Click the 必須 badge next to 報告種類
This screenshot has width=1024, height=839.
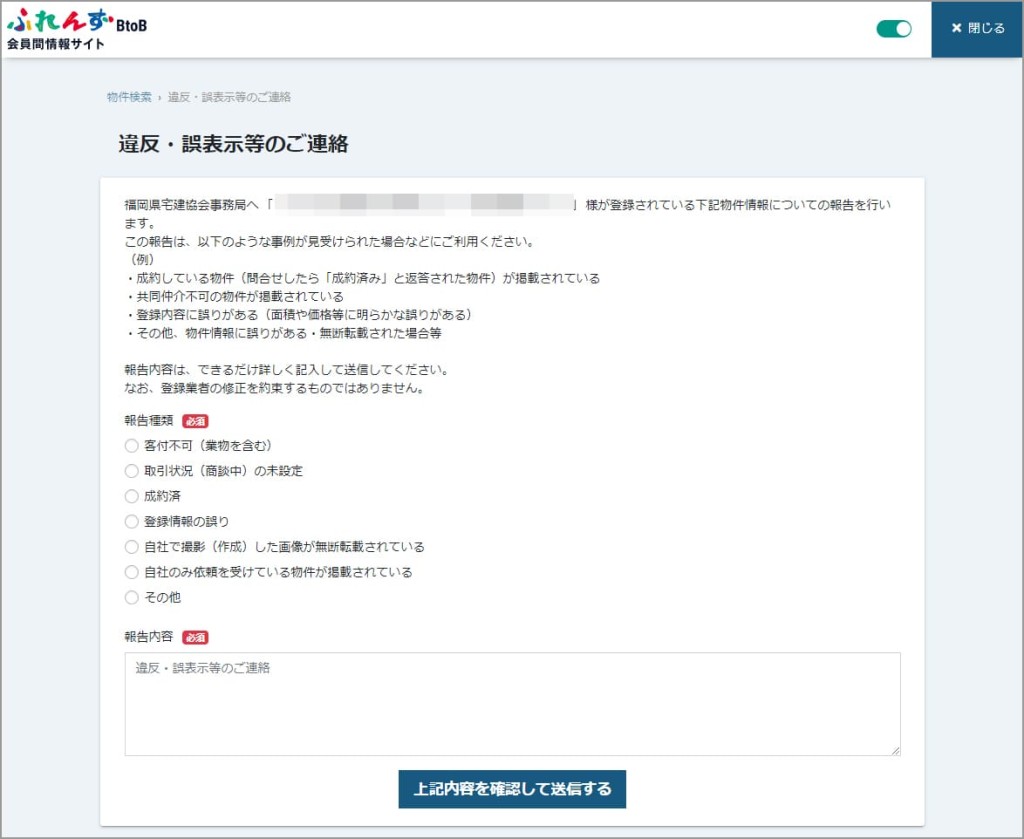coord(193,420)
